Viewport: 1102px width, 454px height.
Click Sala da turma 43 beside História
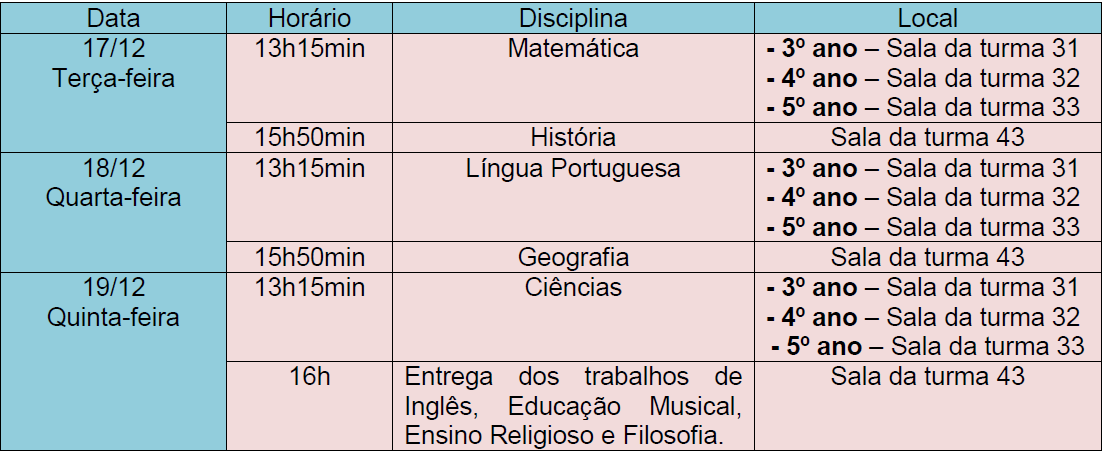click(927, 137)
